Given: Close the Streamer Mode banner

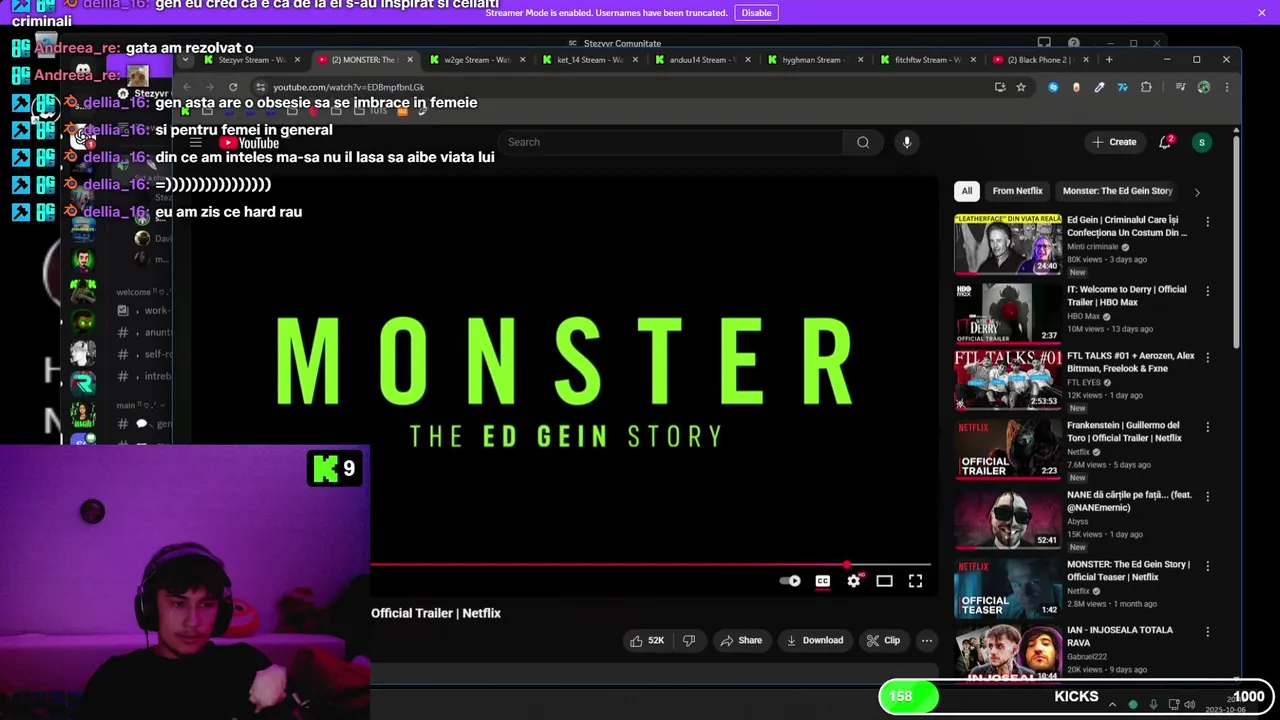Looking at the screenshot, I should (x=1262, y=13).
